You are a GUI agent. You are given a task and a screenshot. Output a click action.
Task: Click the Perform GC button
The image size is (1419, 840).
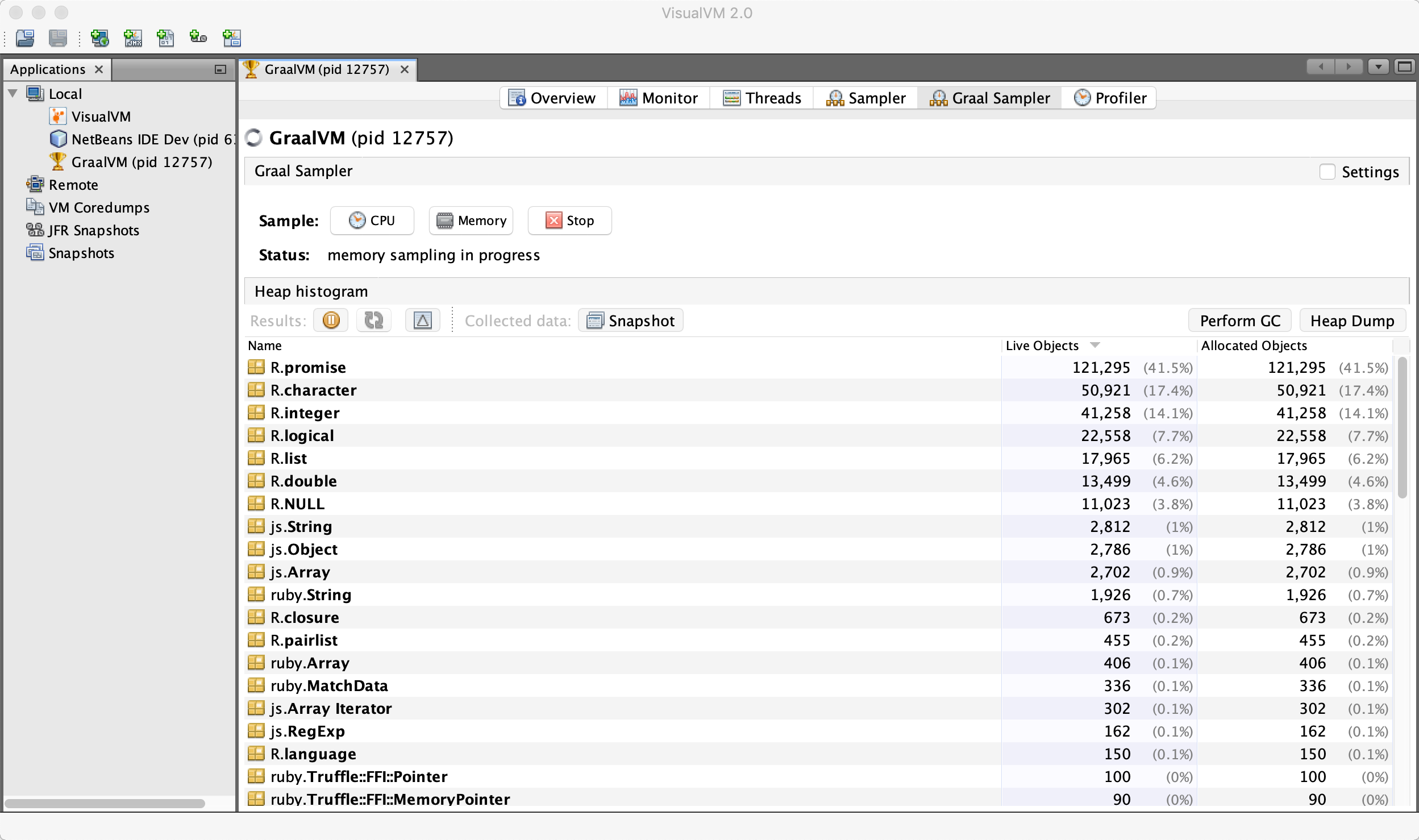(1240, 321)
